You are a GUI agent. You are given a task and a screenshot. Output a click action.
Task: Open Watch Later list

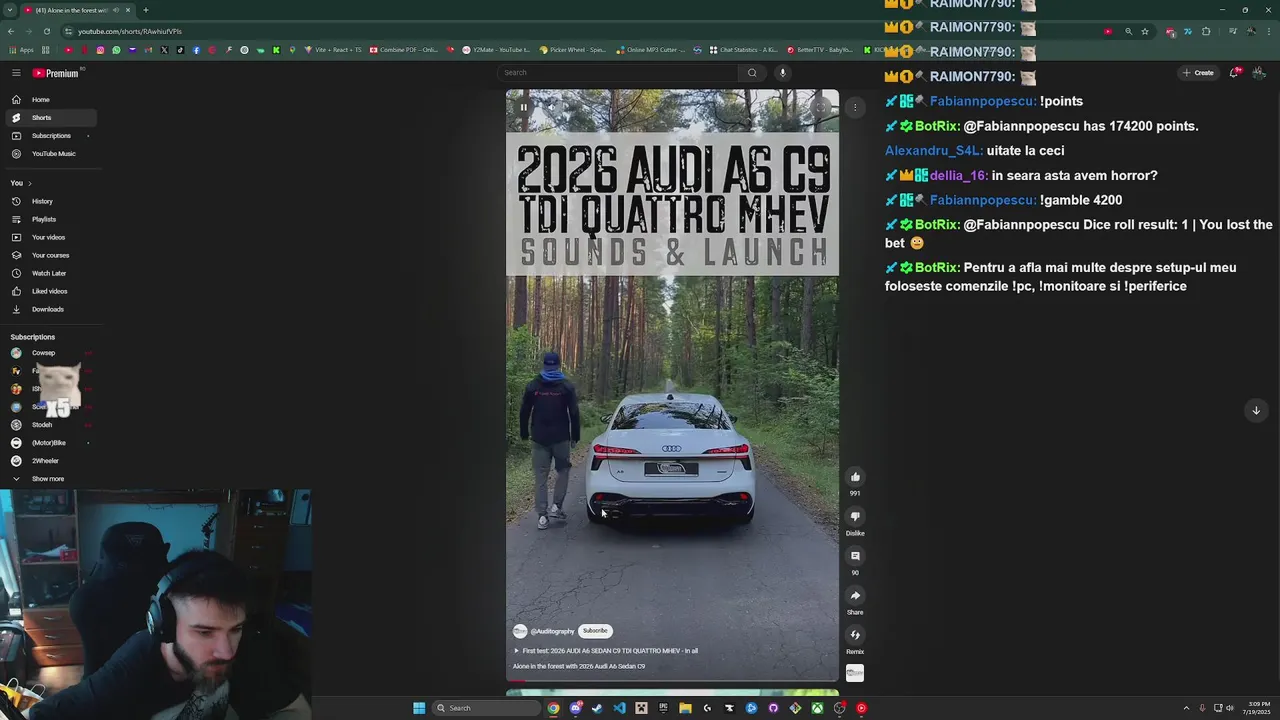49,273
